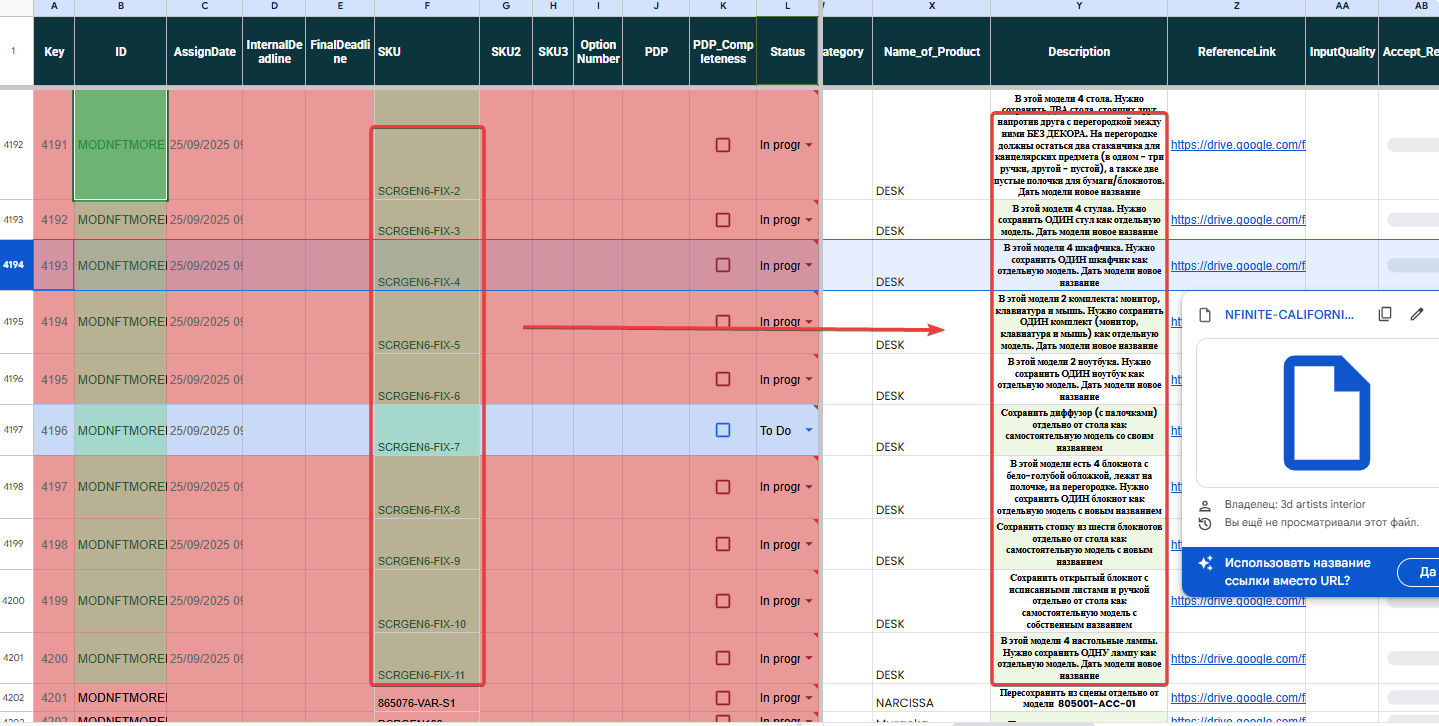Select the SCRGEN6-FIX-2 SKU cell
Viewport: 1439px width, 726px height.
(x=427, y=145)
